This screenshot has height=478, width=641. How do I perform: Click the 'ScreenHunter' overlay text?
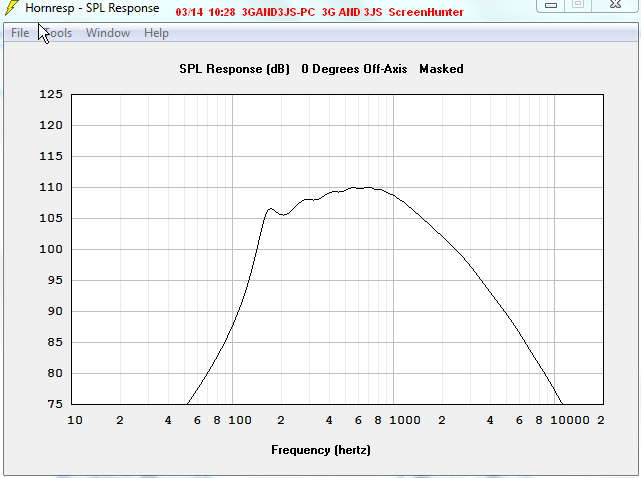tap(426, 12)
